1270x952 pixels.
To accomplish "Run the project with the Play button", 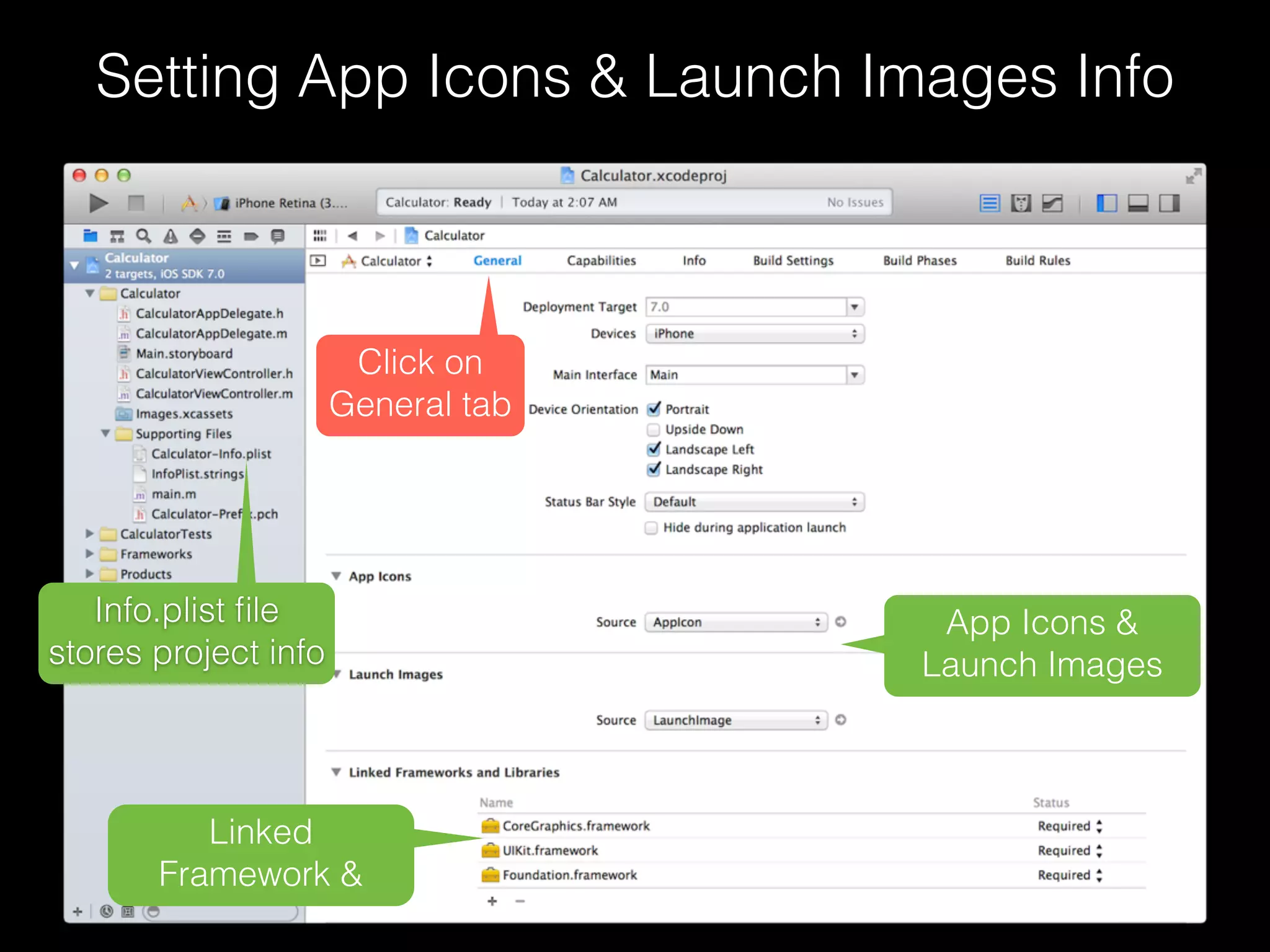I will (x=98, y=203).
